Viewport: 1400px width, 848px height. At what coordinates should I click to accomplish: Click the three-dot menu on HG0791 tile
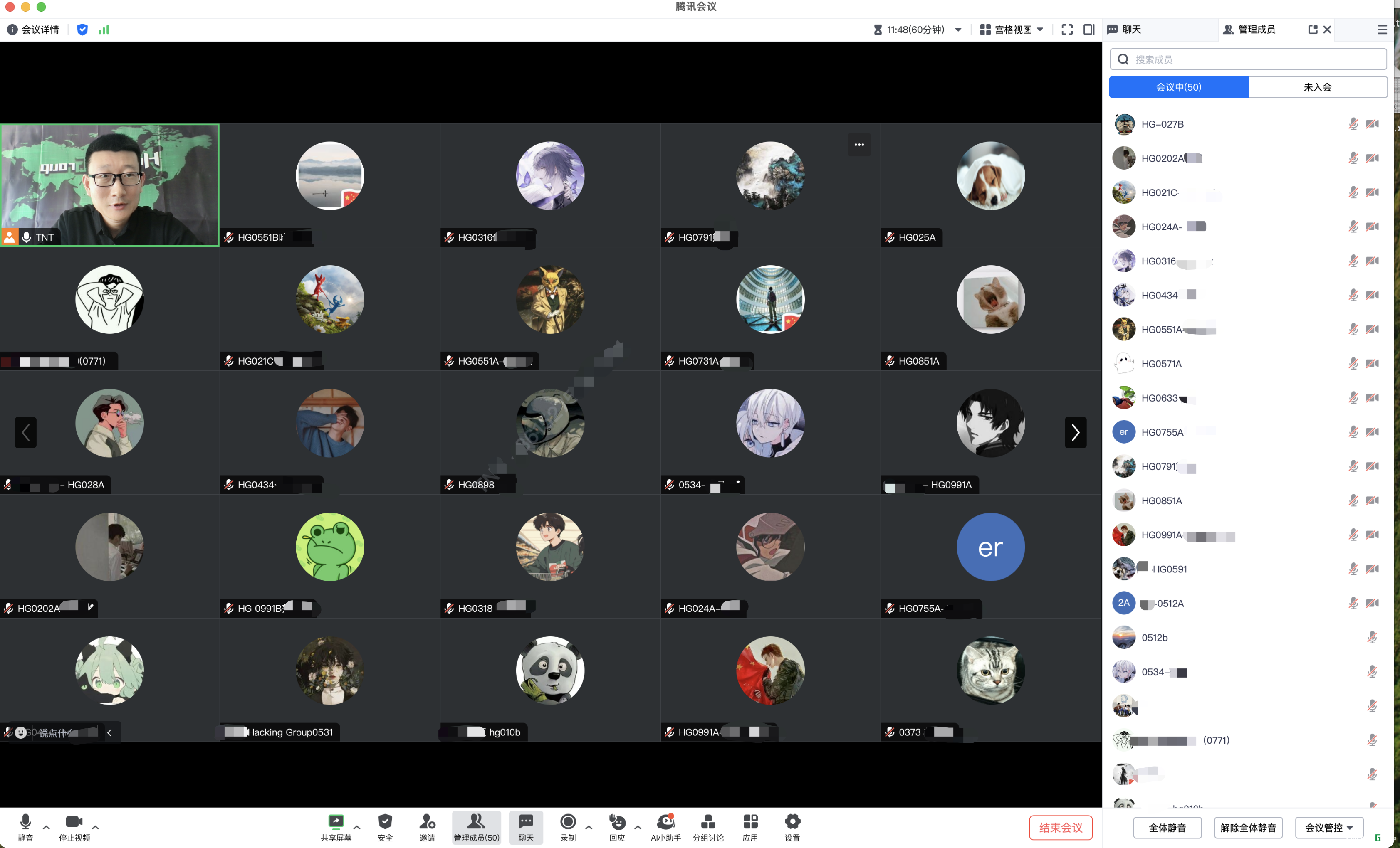click(x=859, y=145)
